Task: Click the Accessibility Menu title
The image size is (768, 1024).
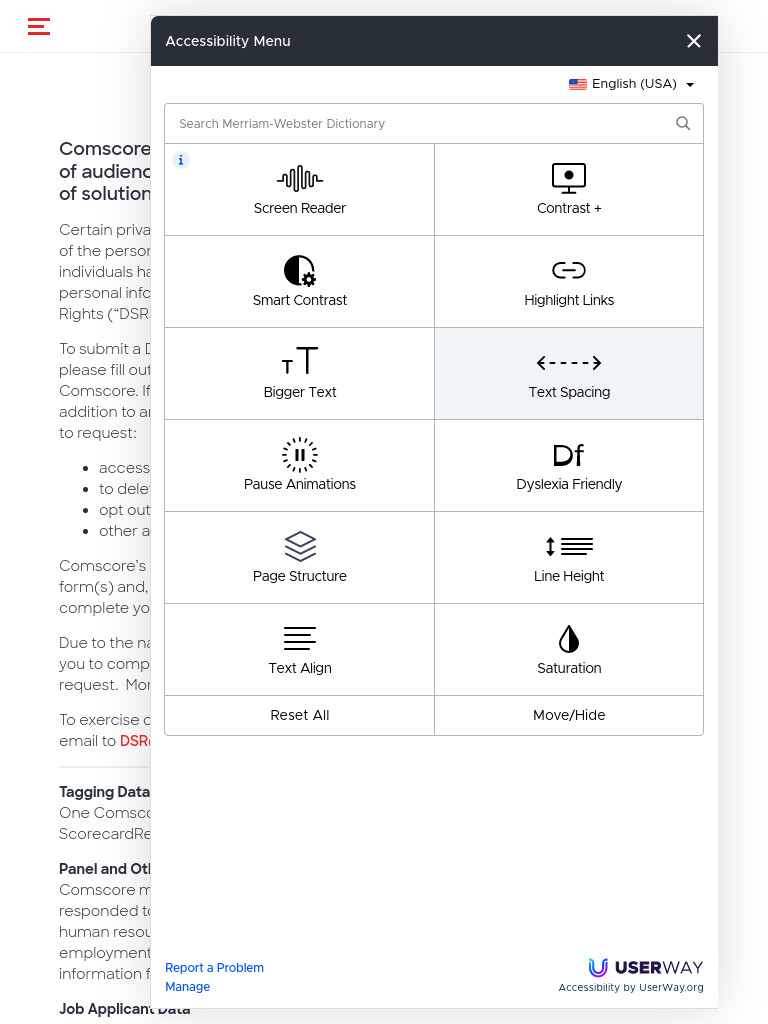Action: [228, 41]
